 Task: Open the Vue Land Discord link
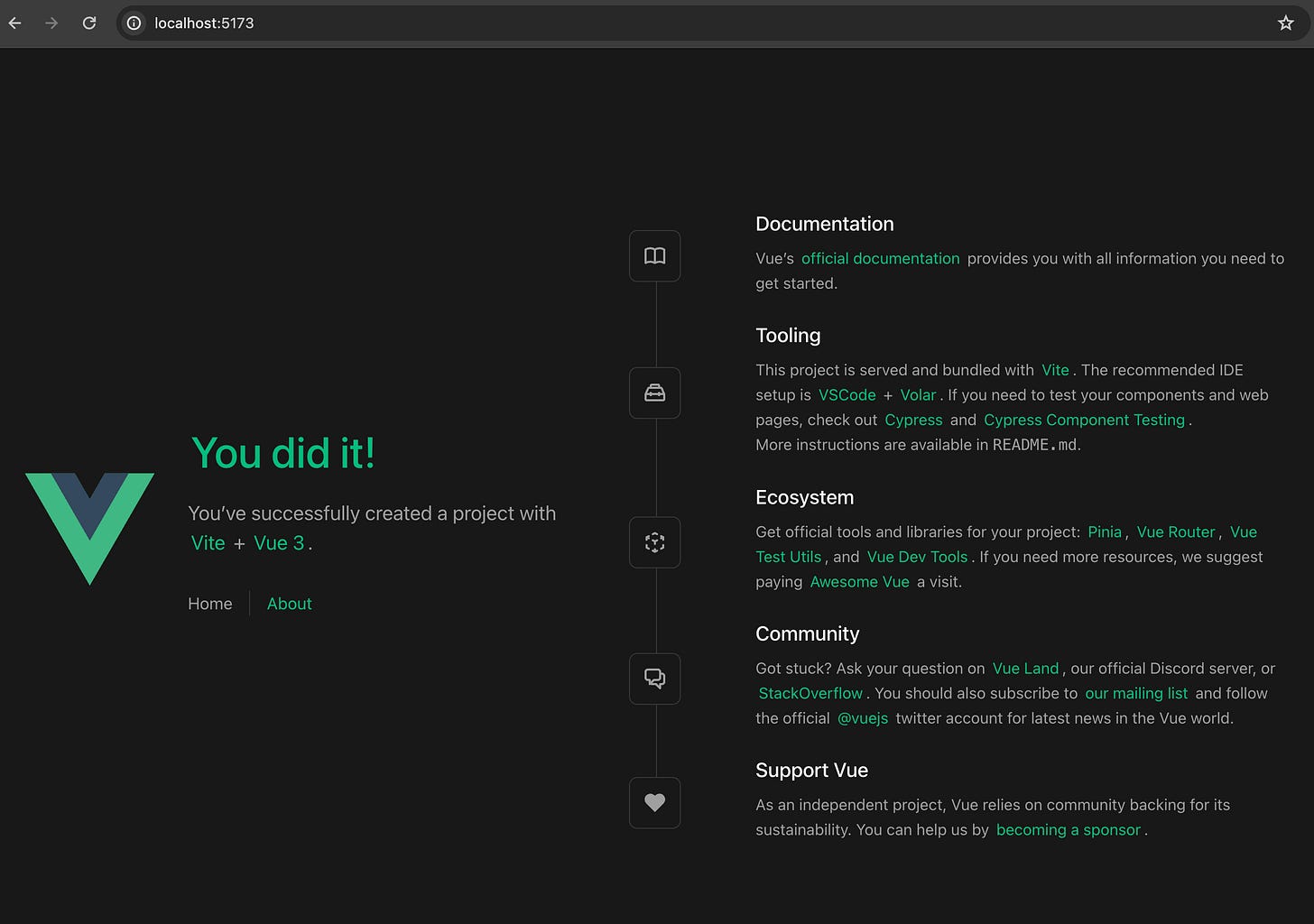tap(1025, 669)
